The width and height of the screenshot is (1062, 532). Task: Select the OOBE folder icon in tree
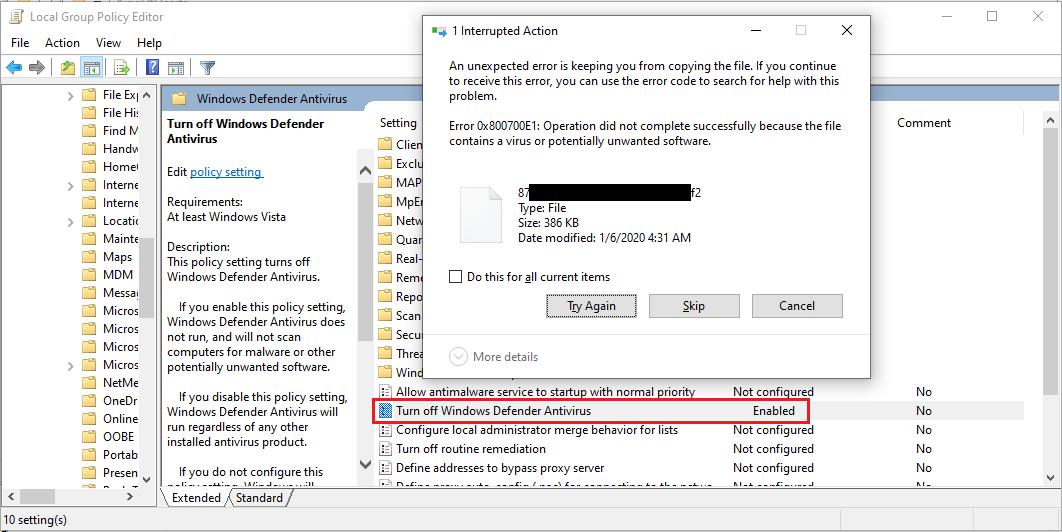coord(89,436)
